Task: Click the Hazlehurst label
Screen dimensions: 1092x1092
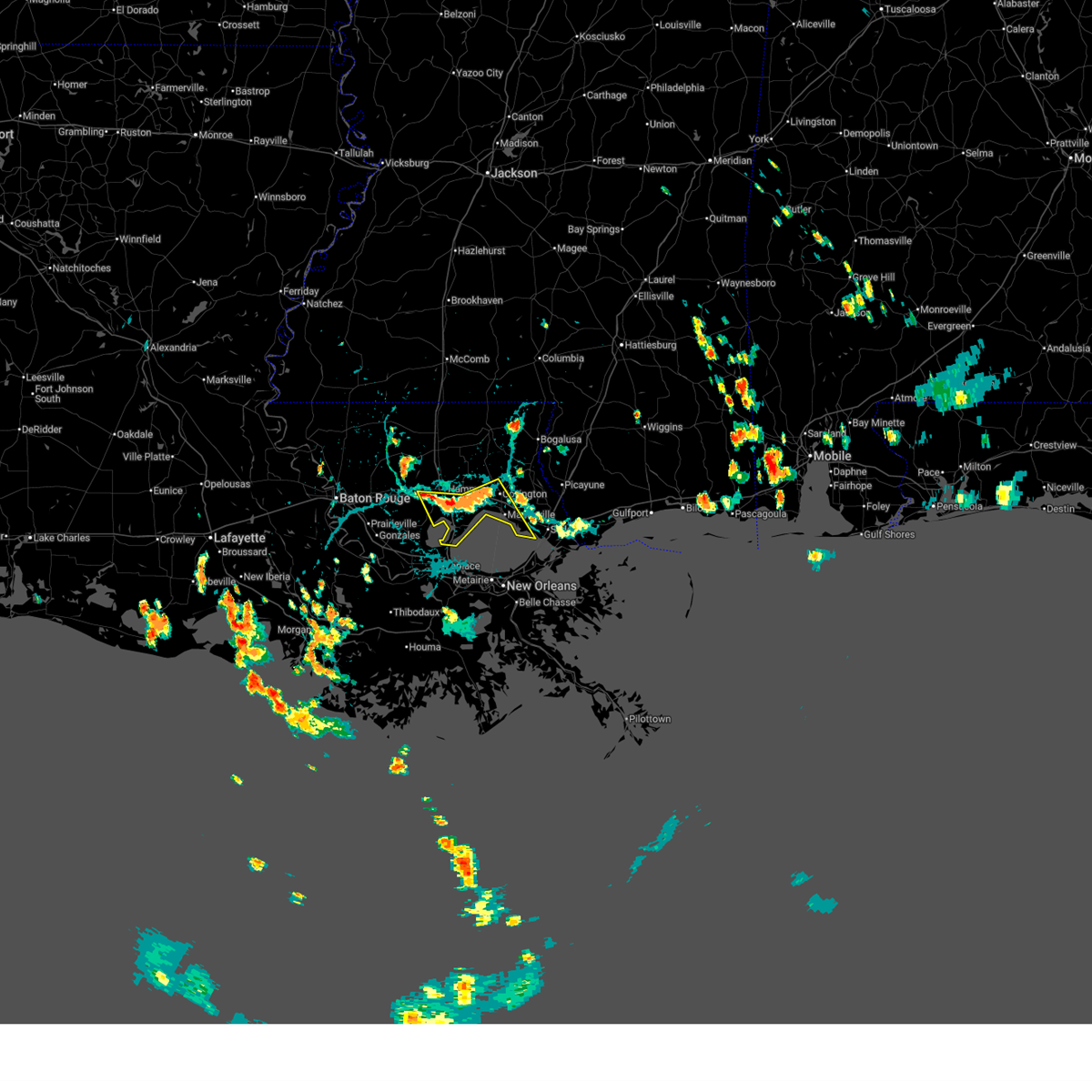Action: 481,251
